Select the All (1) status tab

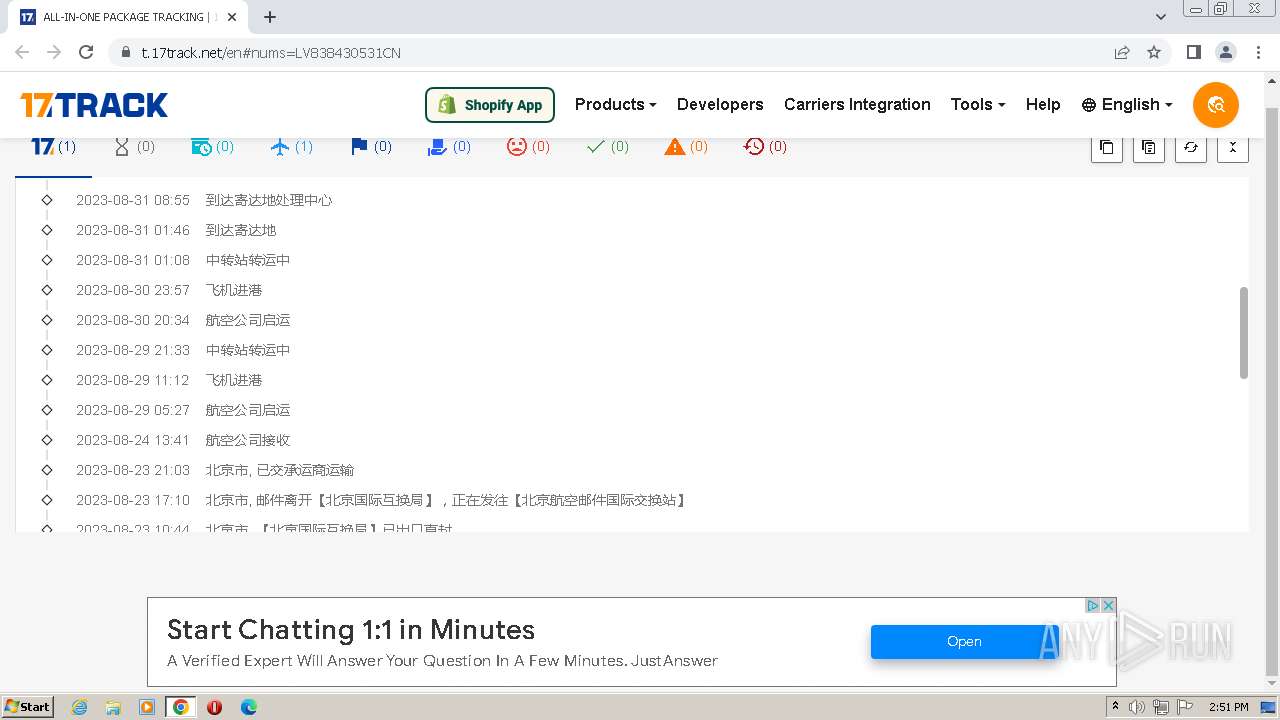pyautogui.click(x=53, y=147)
